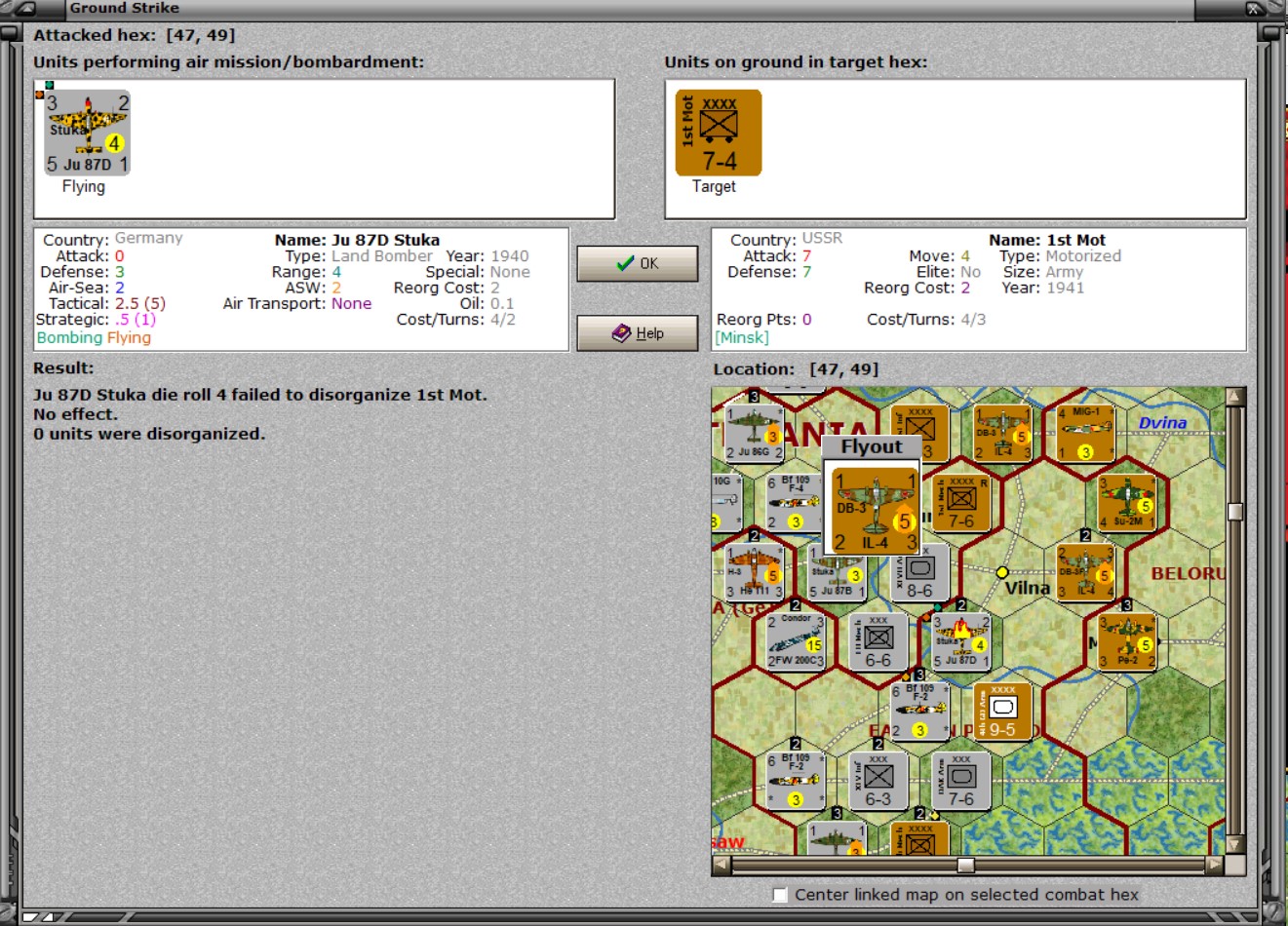Screen dimensions: 1288x926
Task: Select the XIV Inf 6-3 counter
Action: click(878, 781)
